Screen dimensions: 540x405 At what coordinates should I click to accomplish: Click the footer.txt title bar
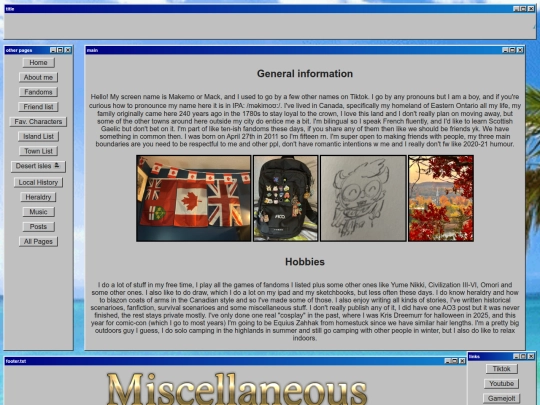tap(235, 361)
